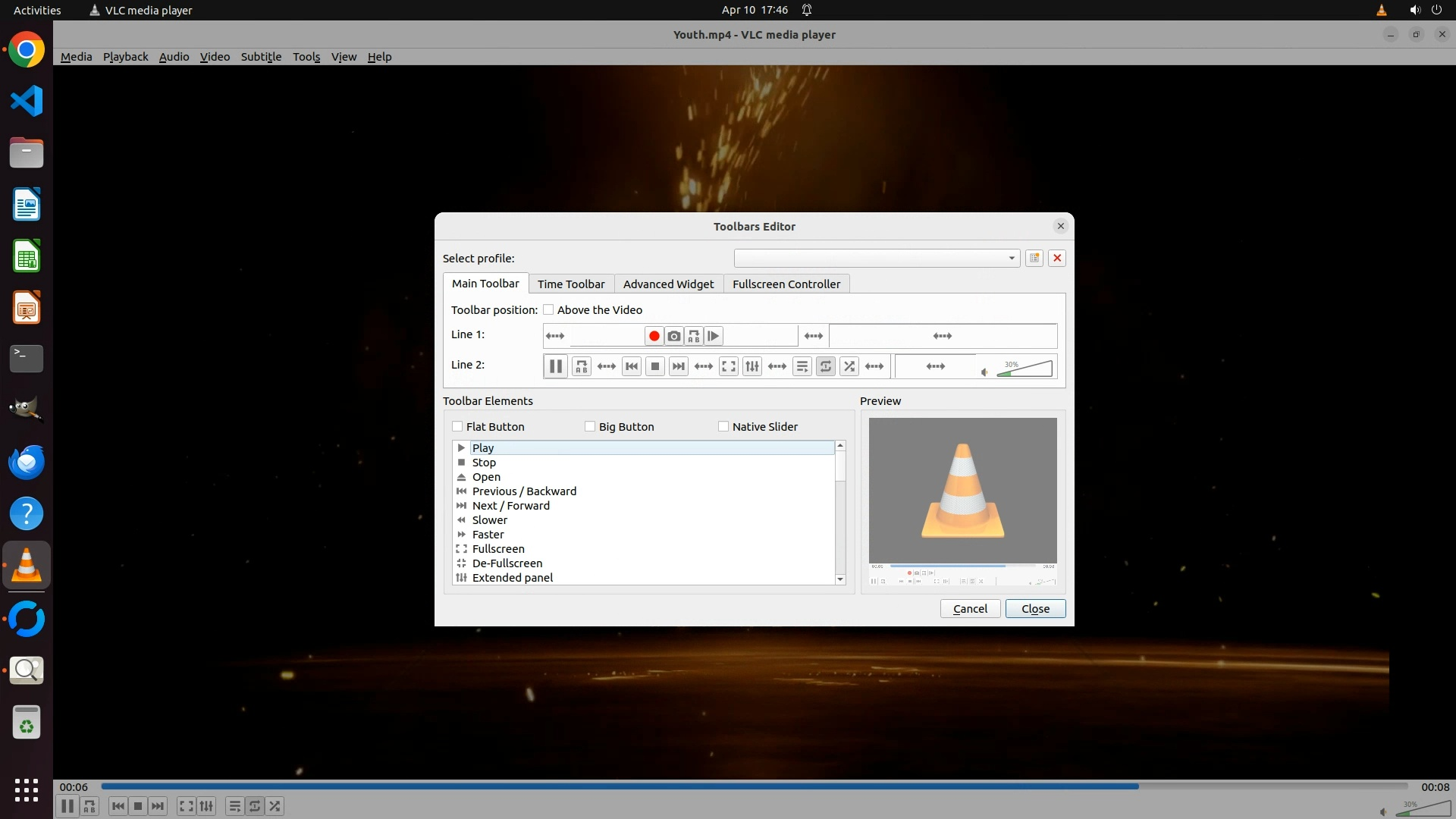
Task: Click the Extended settings icon in Line 2
Action: [x=752, y=366]
